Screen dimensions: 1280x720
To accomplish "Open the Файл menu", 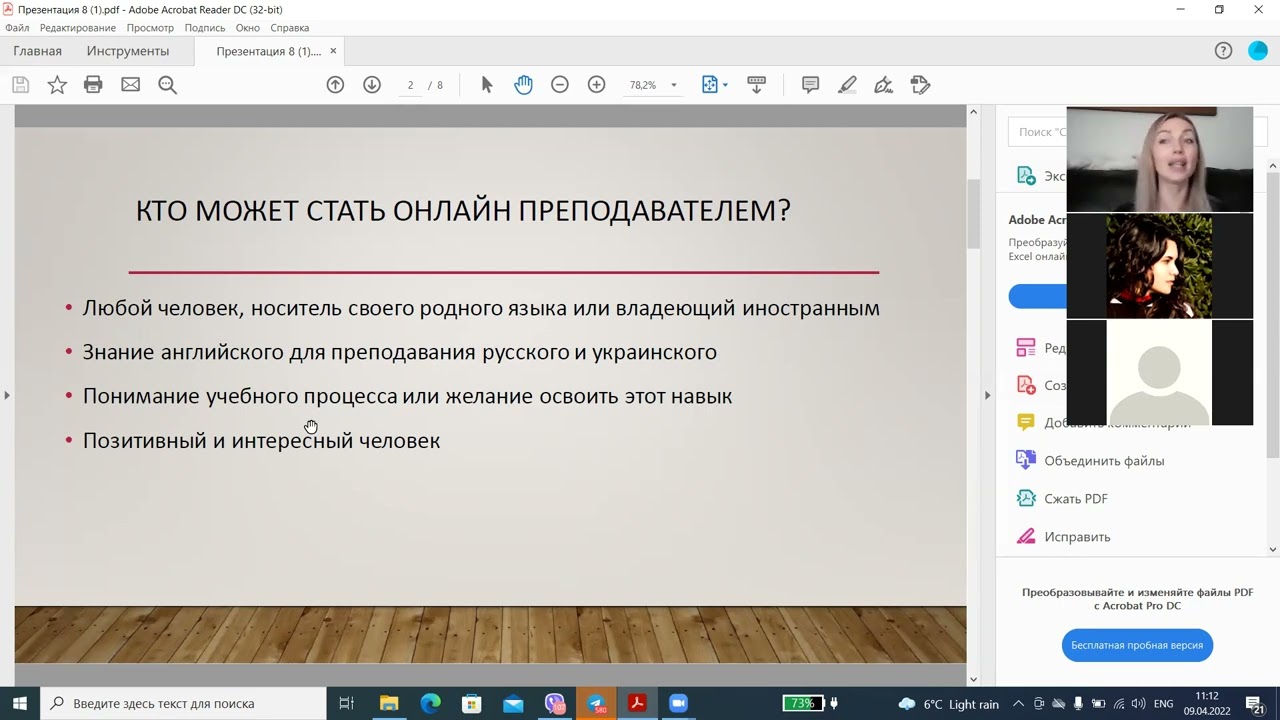I will (17, 28).
